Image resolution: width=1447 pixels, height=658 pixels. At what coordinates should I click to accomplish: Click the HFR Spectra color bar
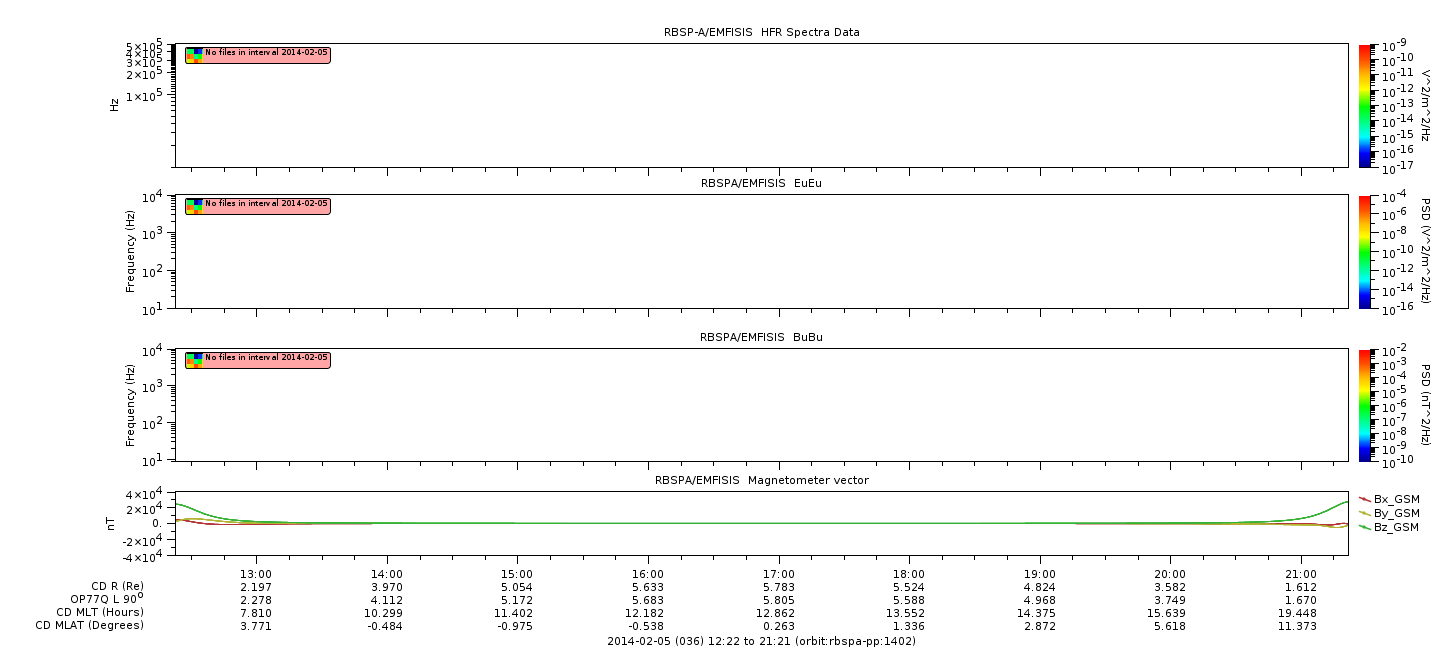(1366, 105)
